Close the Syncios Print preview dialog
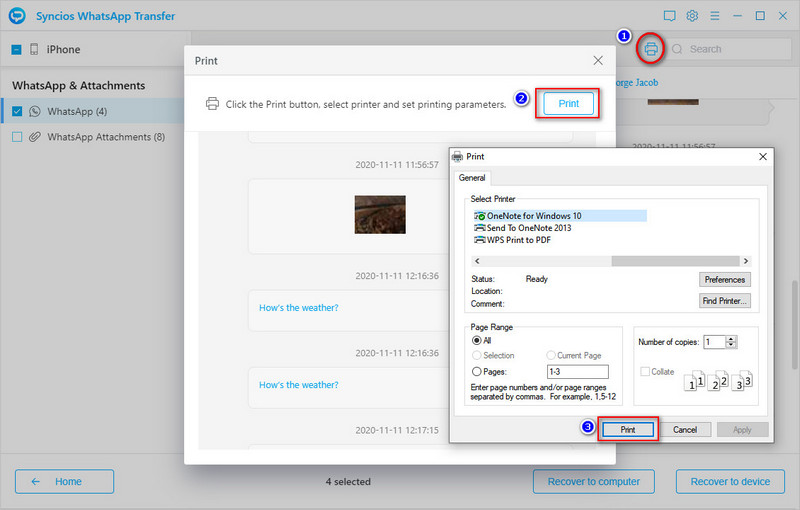Image resolution: width=800 pixels, height=510 pixels. click(x=598, y=60)
